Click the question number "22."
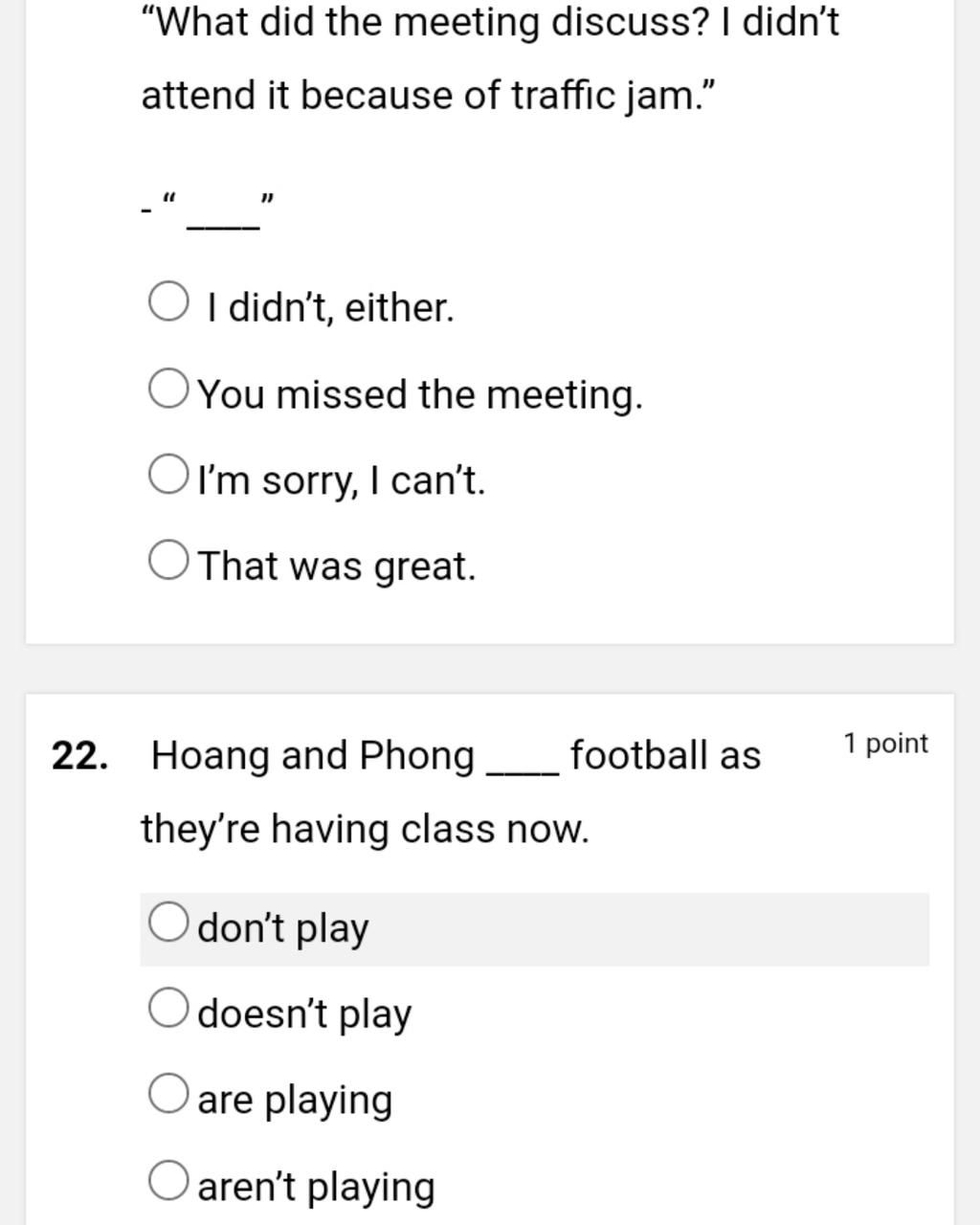This screenshot has height=1225, width=980. tap(80, 756)
